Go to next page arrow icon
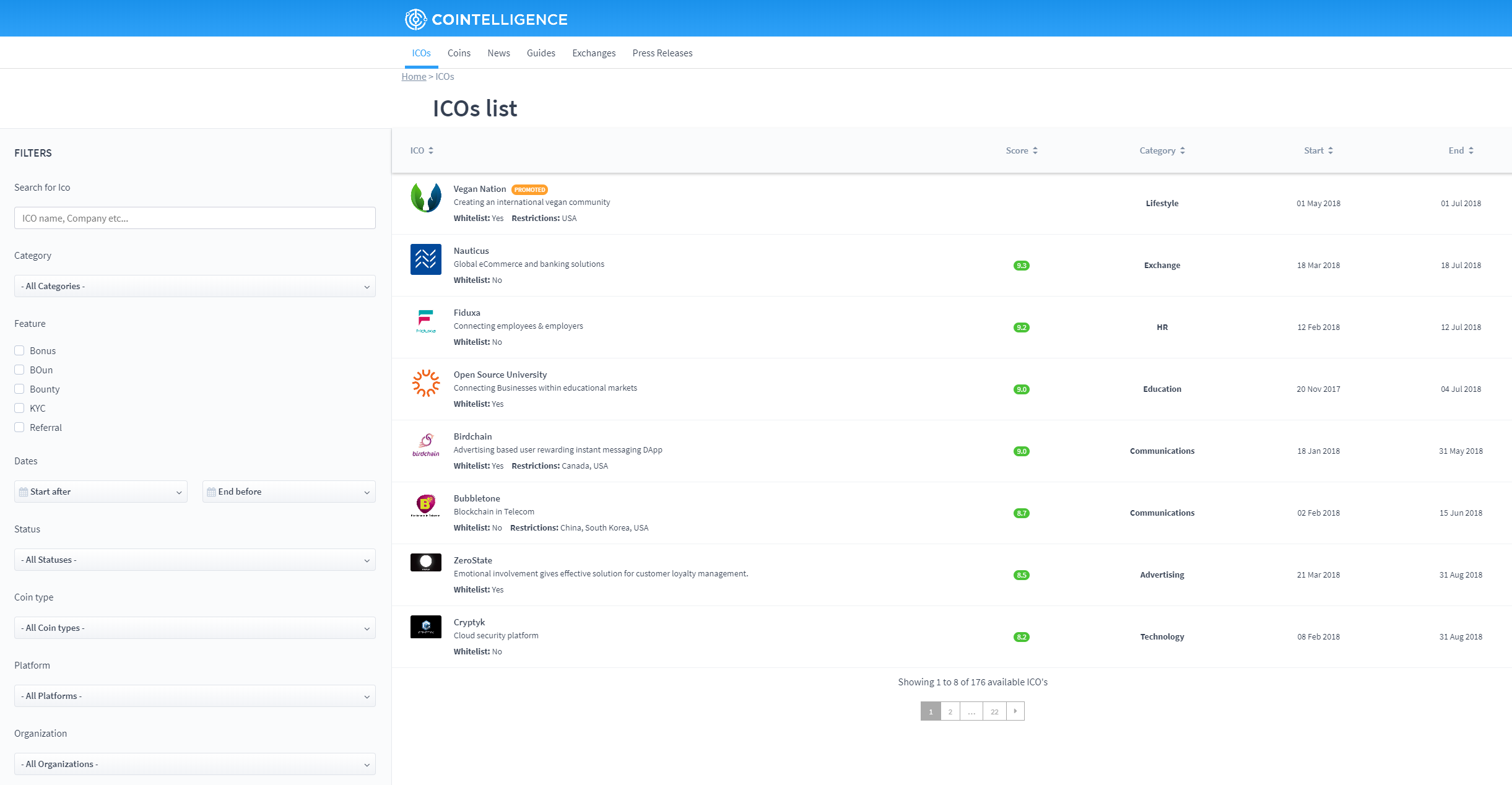The image size is (1512, 785). (x=1015, y=711)
